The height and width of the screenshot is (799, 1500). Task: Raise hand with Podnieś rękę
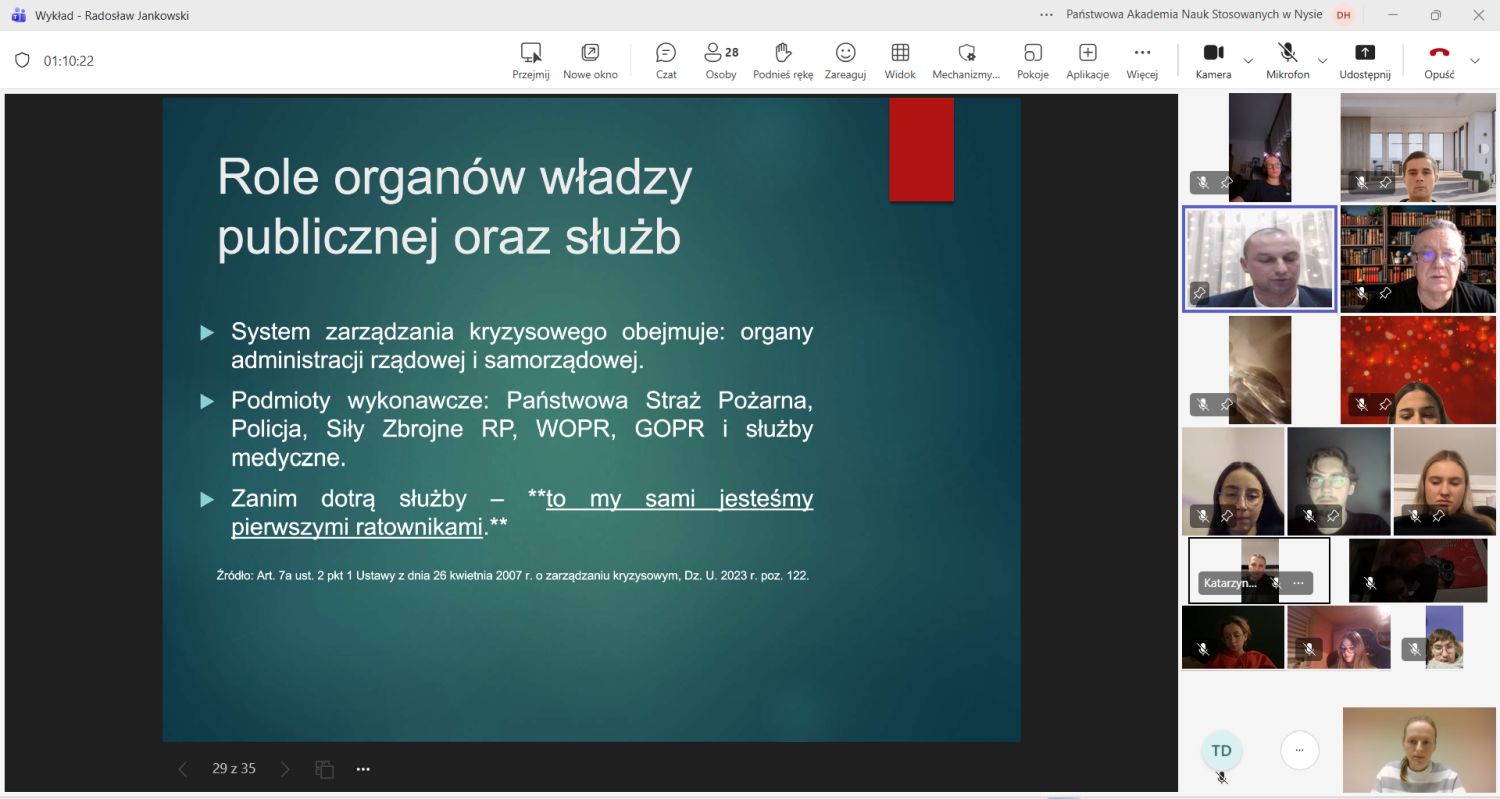click(x=783, y=60)
